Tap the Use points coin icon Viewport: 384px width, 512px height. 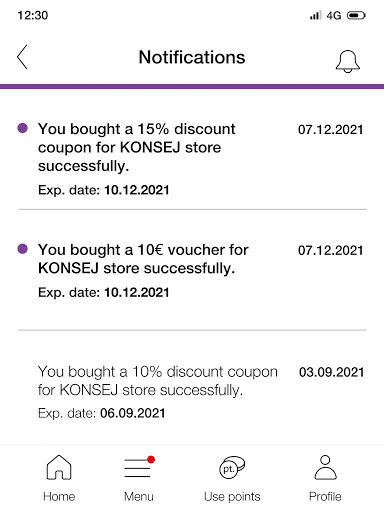pos(232,467)
